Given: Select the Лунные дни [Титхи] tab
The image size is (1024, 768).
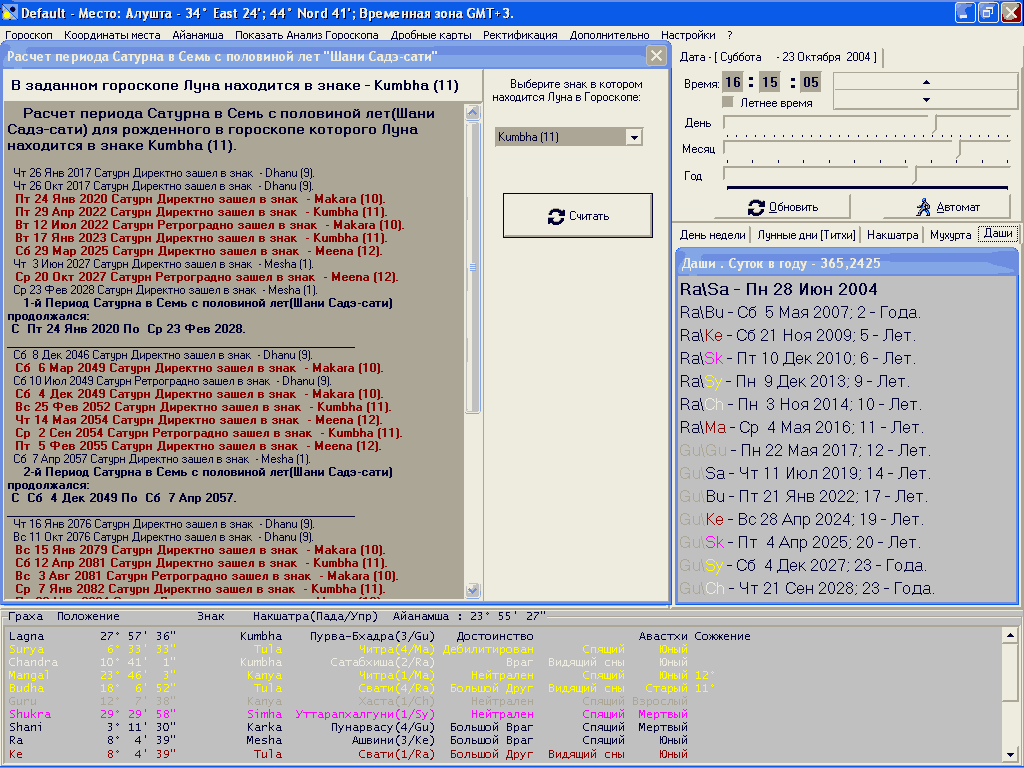Looking at the screenshot, I should pyautogui.click(x=806, y=235).
